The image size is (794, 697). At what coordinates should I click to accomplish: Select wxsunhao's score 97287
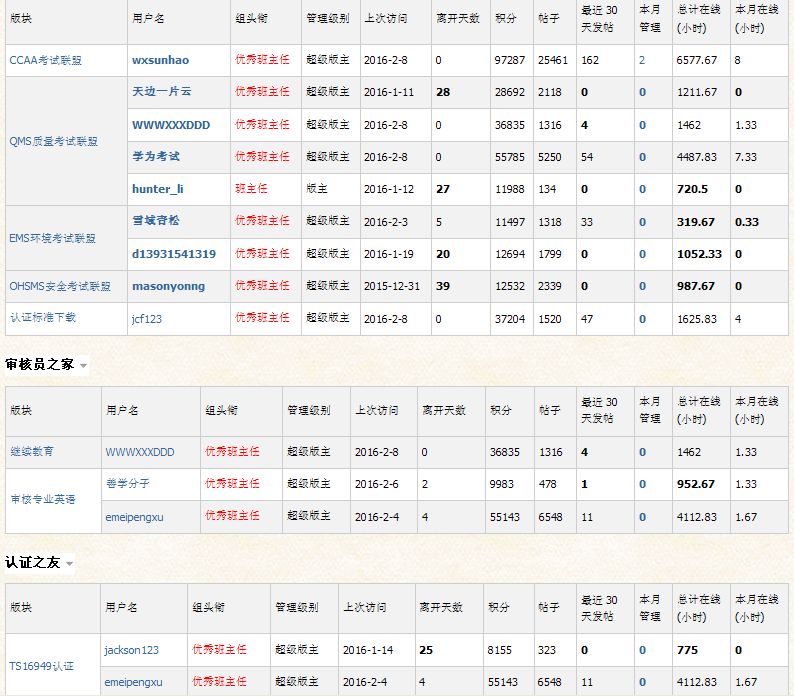pos(510,60)
